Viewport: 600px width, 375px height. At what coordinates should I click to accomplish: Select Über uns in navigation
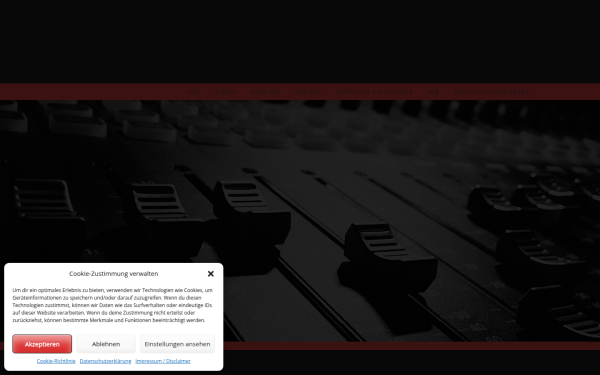[x=266, y=92]
